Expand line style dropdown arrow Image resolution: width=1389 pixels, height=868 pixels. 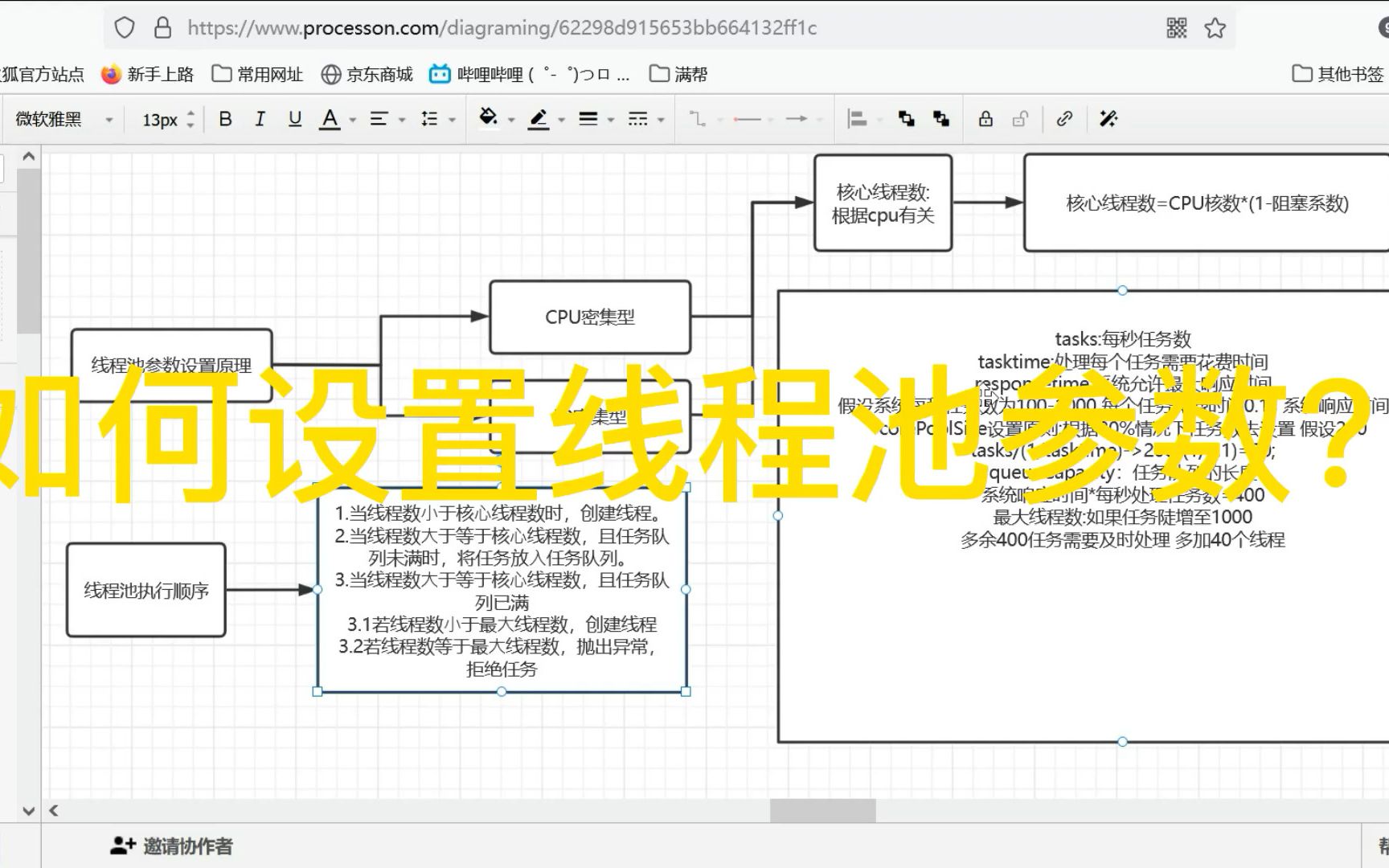(661, 120)
